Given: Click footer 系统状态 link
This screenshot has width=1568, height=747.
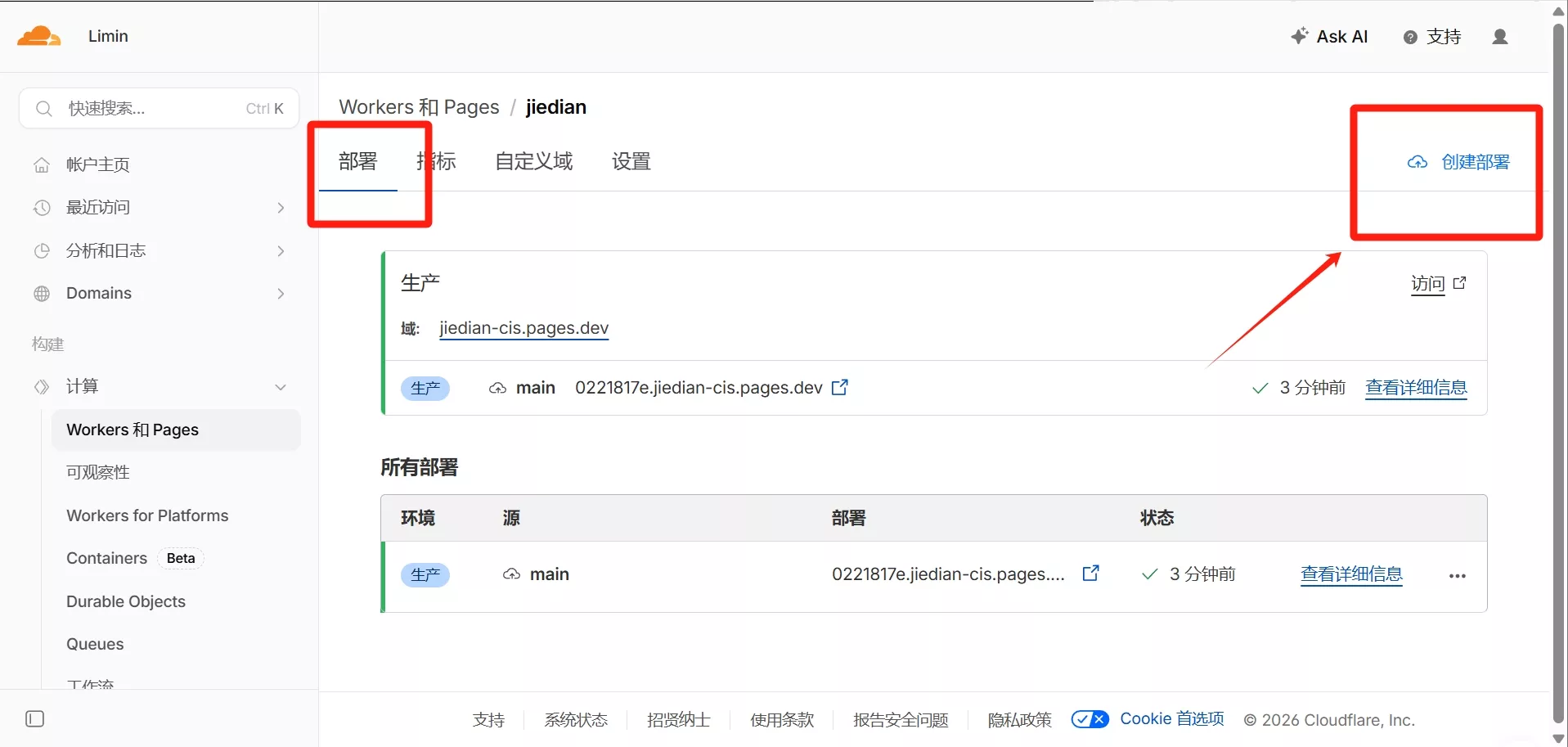Looking at the screenshot, I should (576, 720).
